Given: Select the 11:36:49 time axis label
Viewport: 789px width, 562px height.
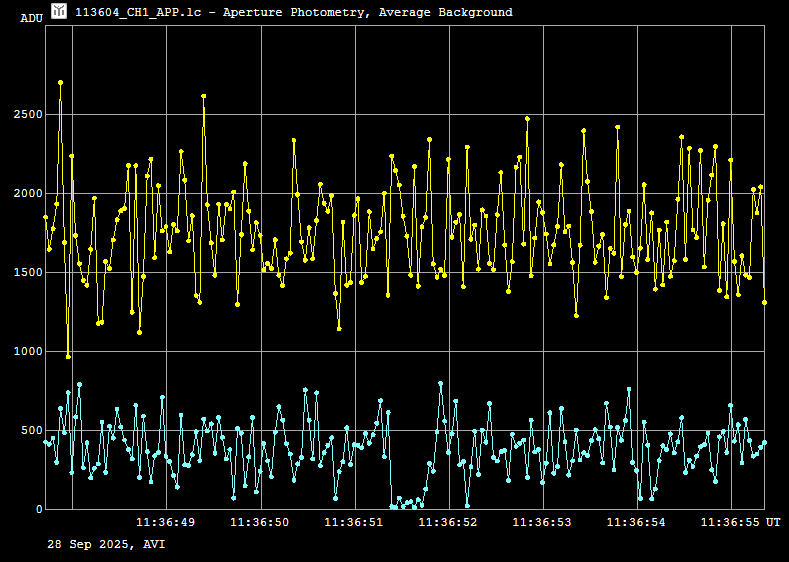Looking at the screenshot, I should tap(166, 522).
